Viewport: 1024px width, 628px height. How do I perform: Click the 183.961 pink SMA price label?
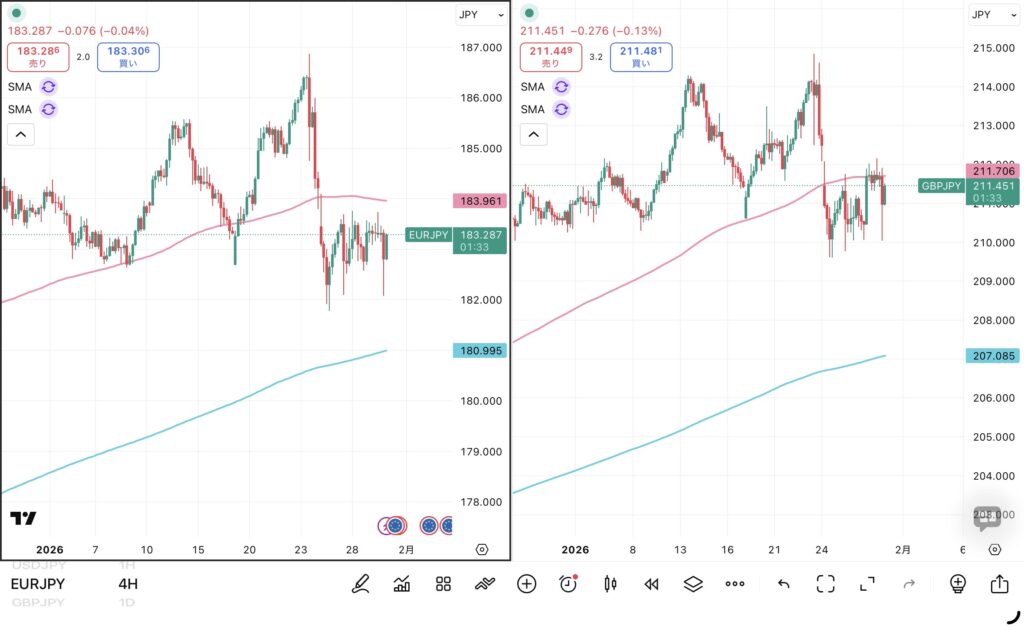[480, 201]
